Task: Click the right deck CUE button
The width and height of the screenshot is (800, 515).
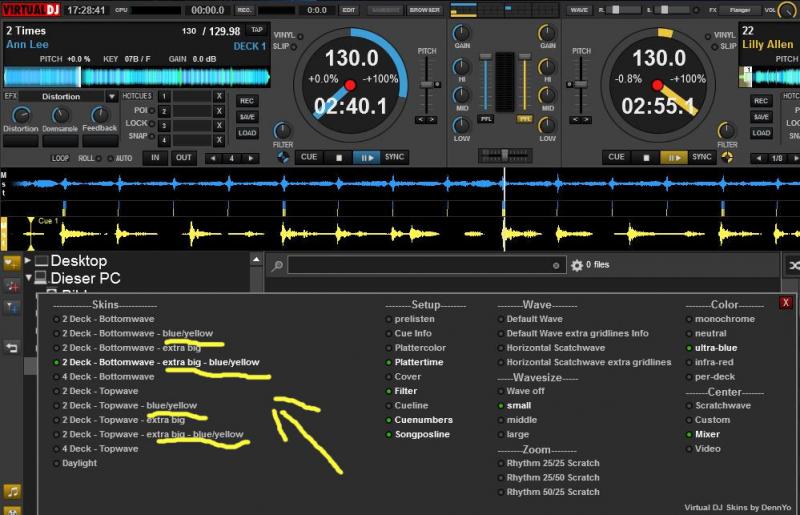Action: point(616,157)
